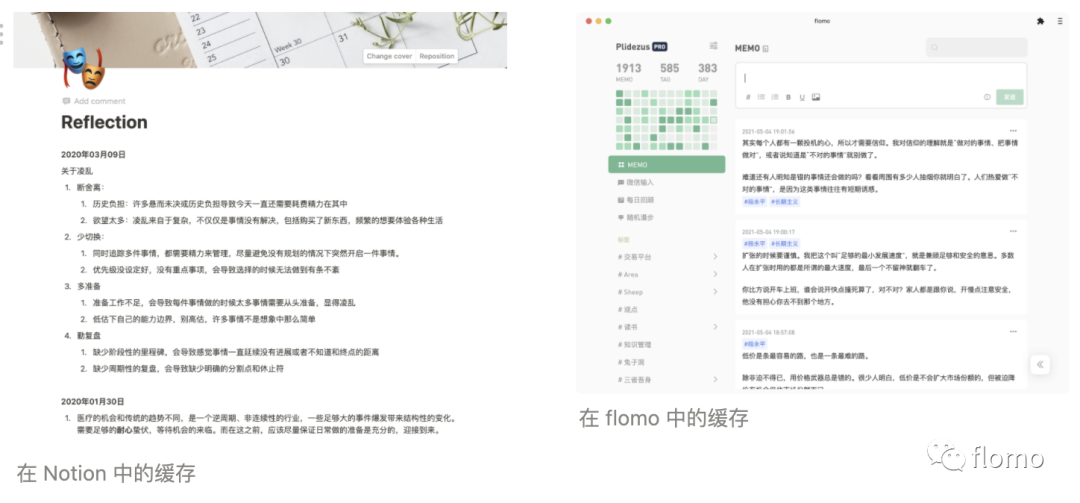
Task: Insert a numbered list in memo editor
Action: [775, 97]
